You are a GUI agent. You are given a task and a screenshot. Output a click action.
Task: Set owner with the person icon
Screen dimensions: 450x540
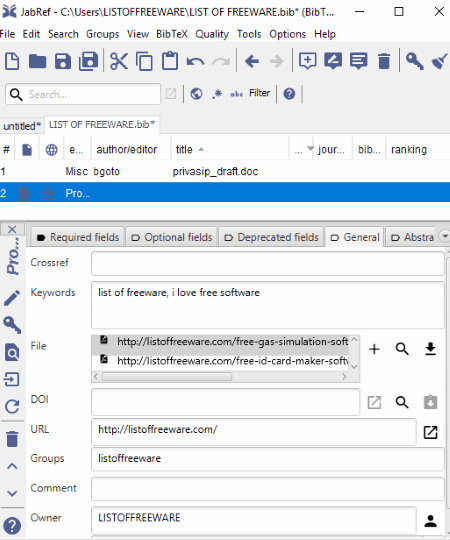430,521
